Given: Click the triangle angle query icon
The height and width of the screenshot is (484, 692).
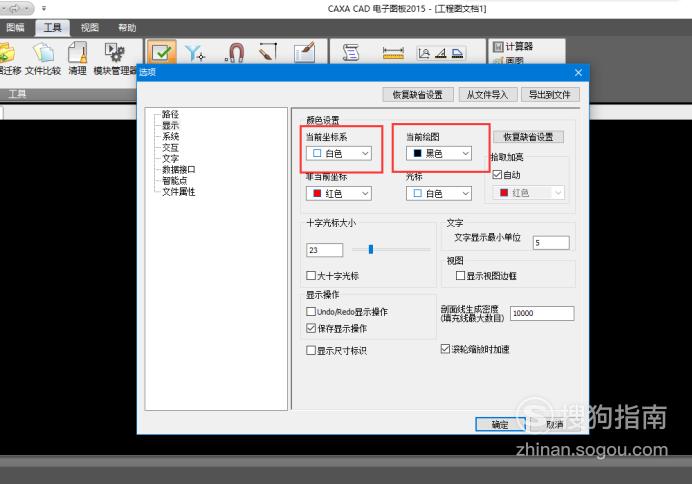Looking at the screenshot, I should tap(440, 53).
